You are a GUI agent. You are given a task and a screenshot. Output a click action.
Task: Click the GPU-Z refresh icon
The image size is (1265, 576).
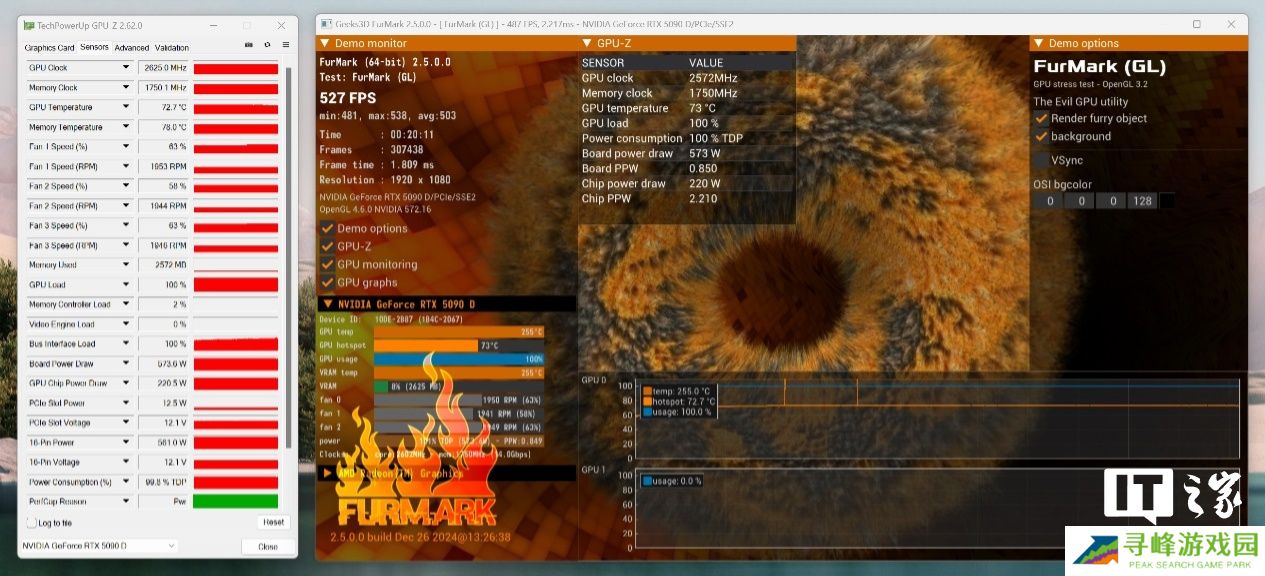pyautogui.click(x=267, y=45)
